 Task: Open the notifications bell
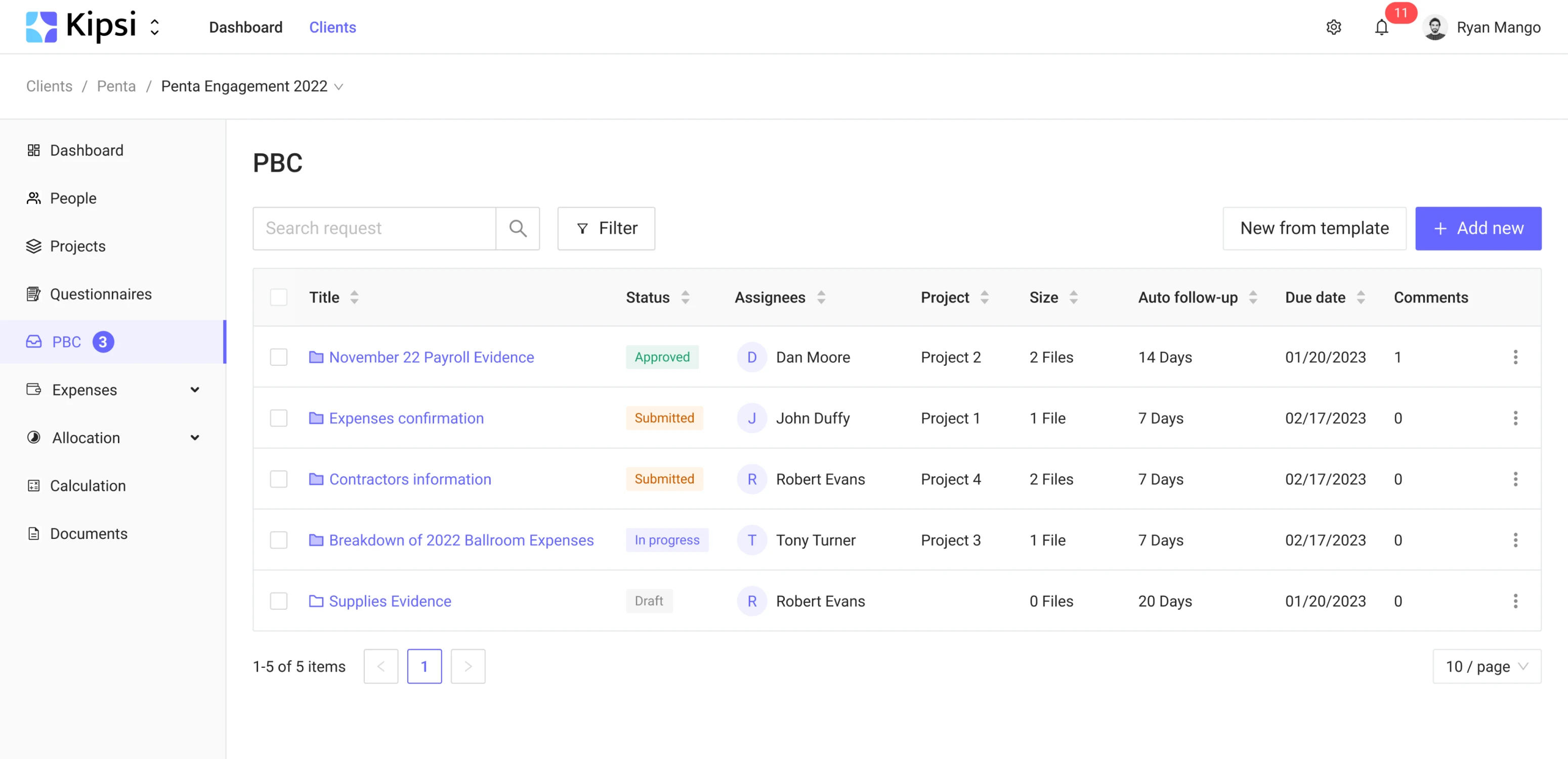(x=1381, y=27)
